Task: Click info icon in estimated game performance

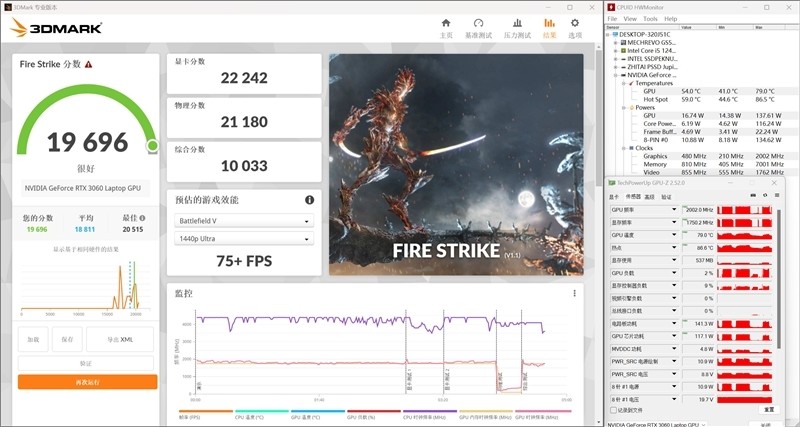Action: coord(310,200)
